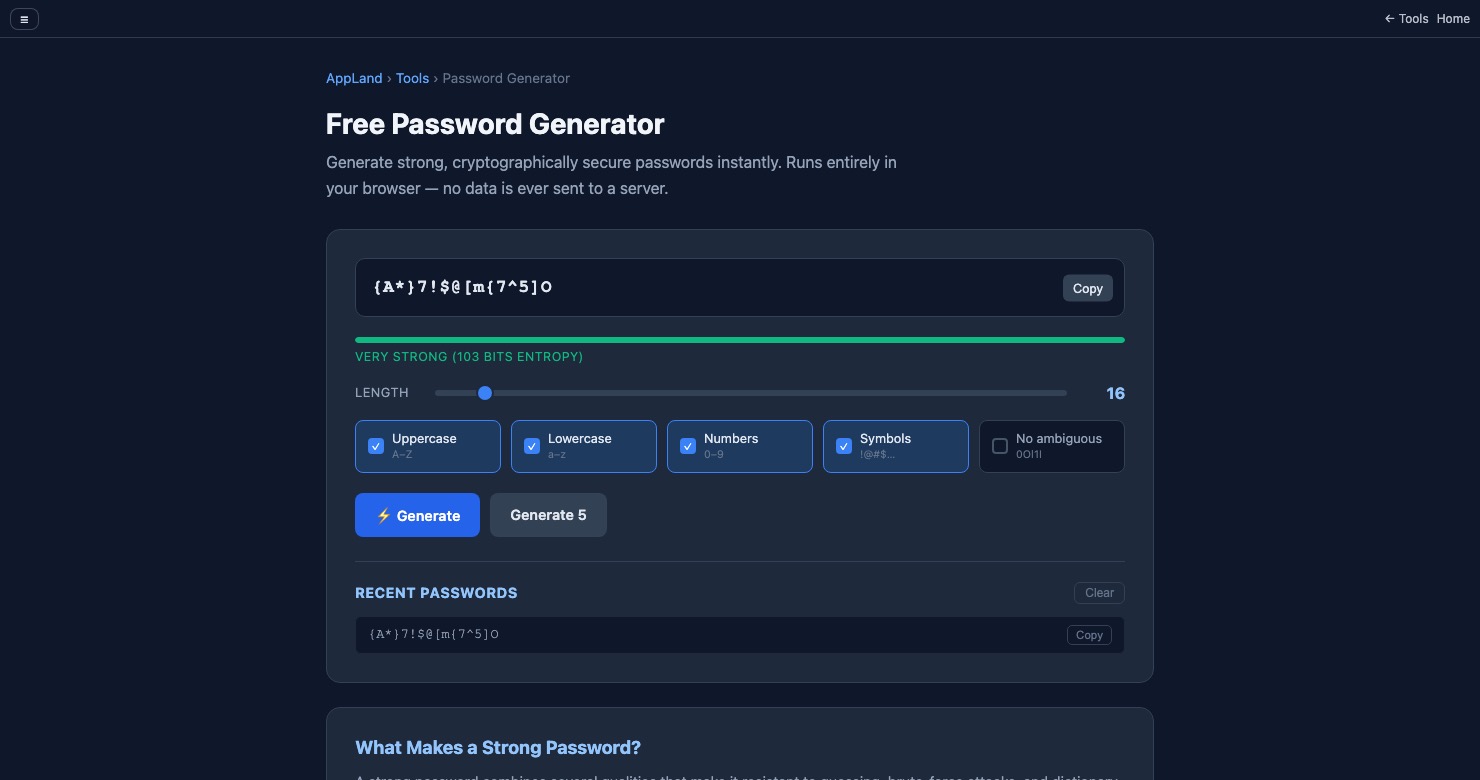Uncheck the Lowercase a–z option
The image size is (1480, 780).
[532, 446]
